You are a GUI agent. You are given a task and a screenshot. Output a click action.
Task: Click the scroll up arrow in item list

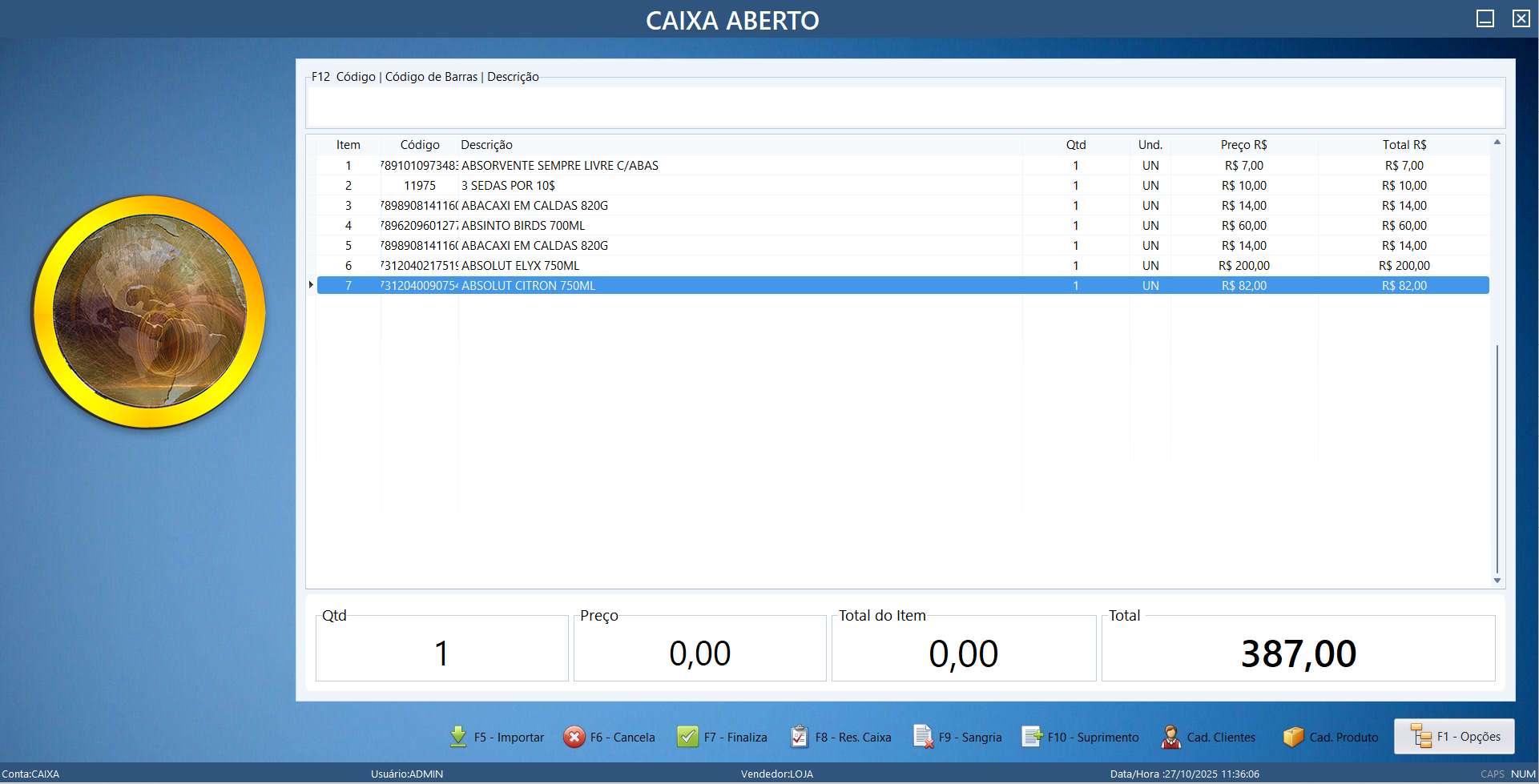(1497, 143)
